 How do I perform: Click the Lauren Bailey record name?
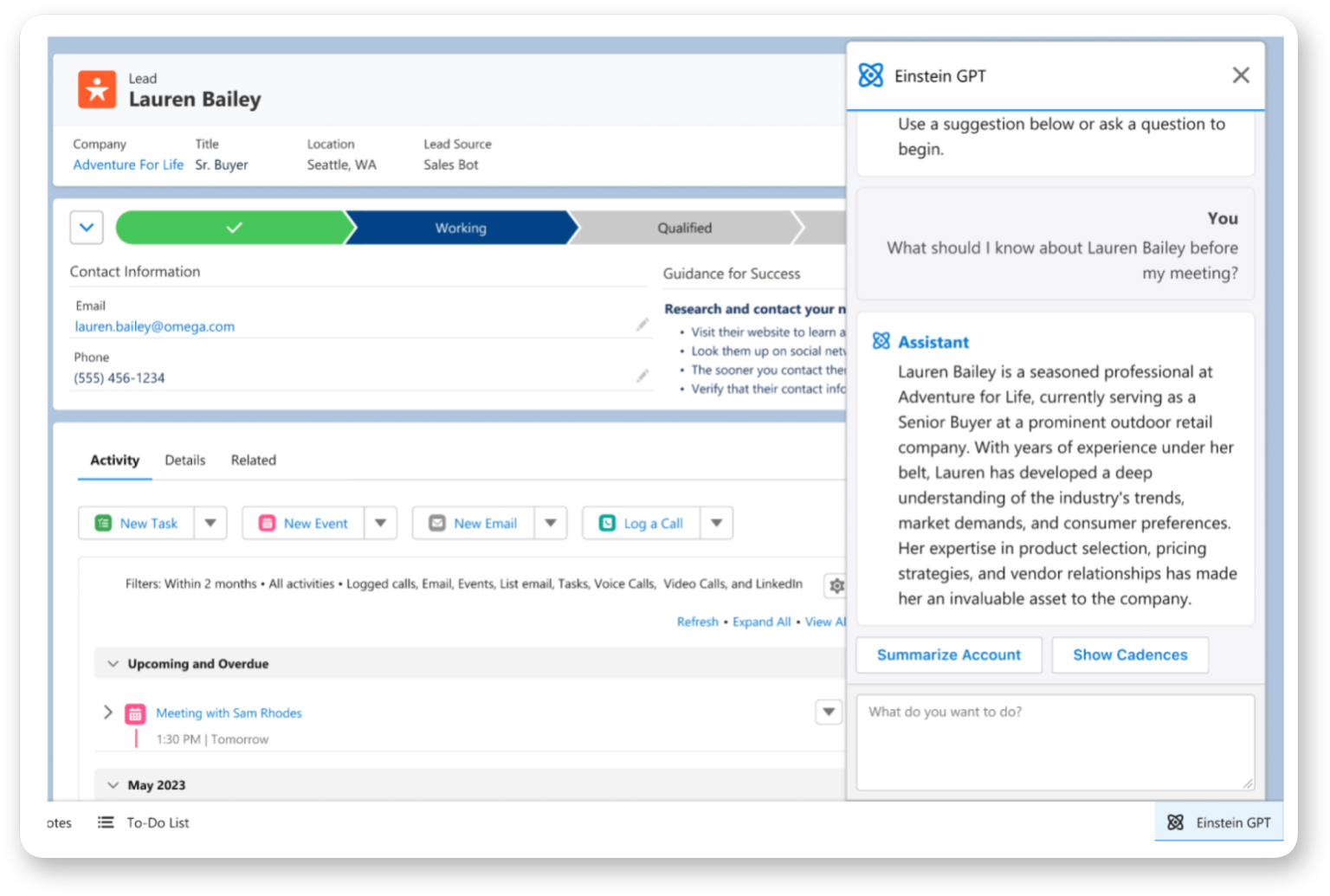[x=195, y=100]
